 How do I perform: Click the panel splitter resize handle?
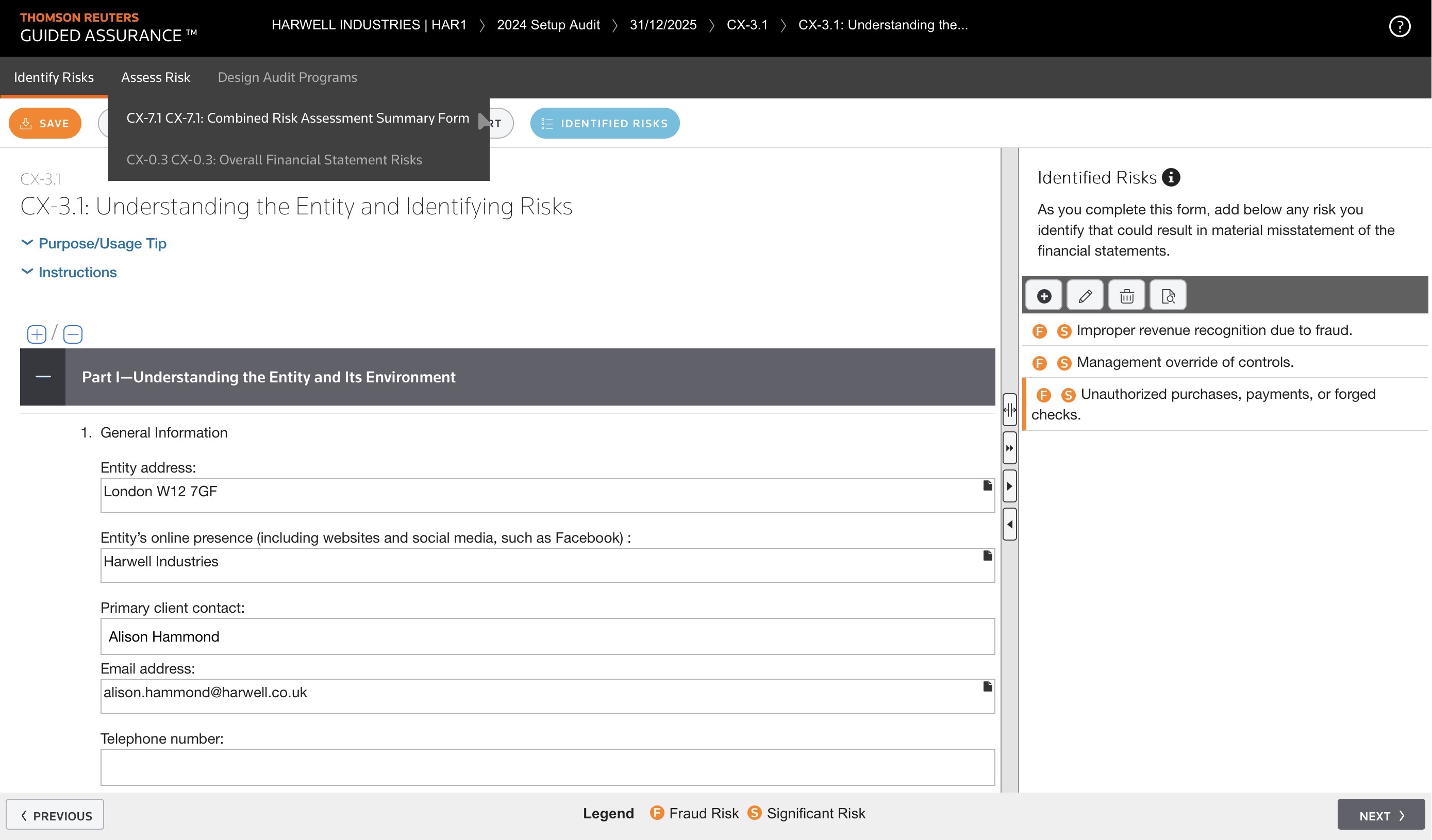click(x=1009, y=410)
